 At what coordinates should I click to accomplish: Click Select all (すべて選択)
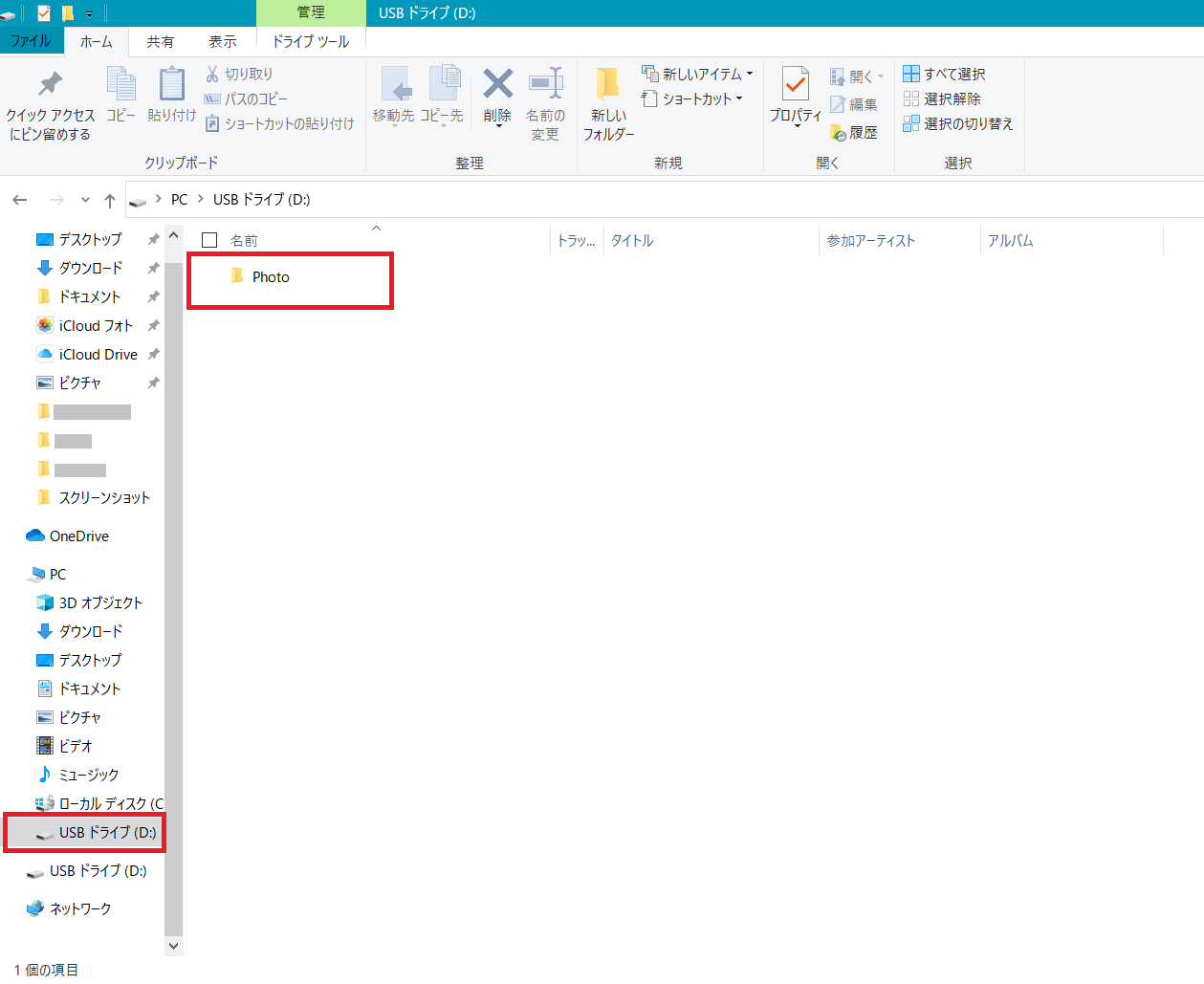(x=944, y=74)
